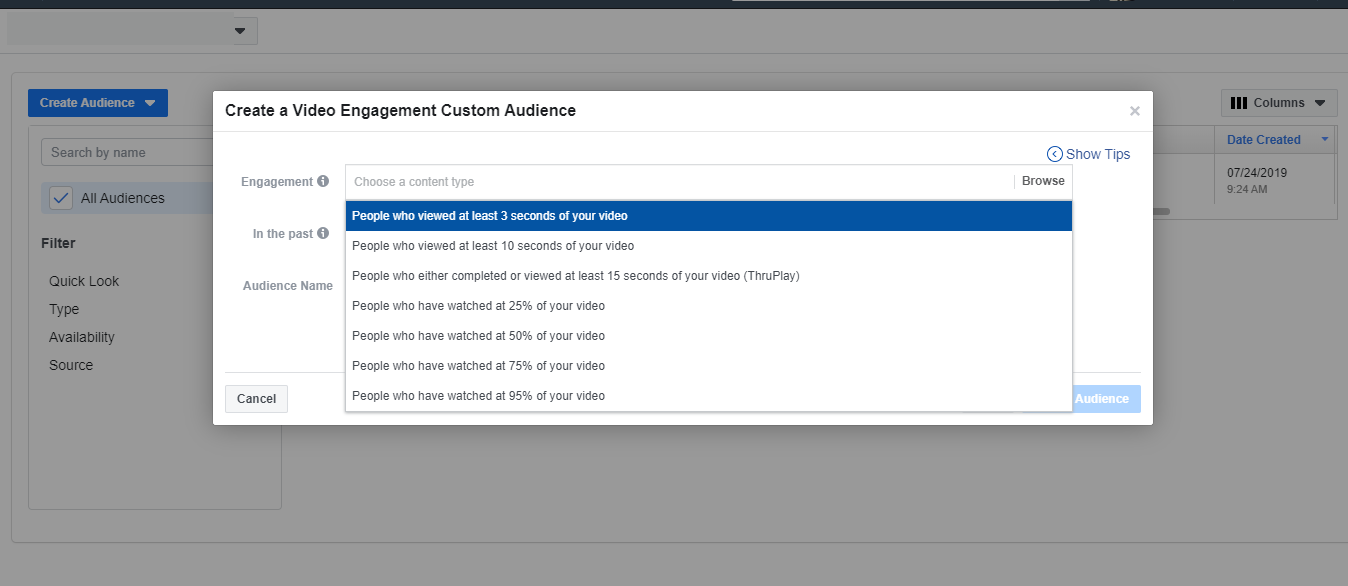Toggle the All Audiences checkbox
The height and width of the screenshot is (586, 1348).
pyautogui.click(x=61, y=198)
